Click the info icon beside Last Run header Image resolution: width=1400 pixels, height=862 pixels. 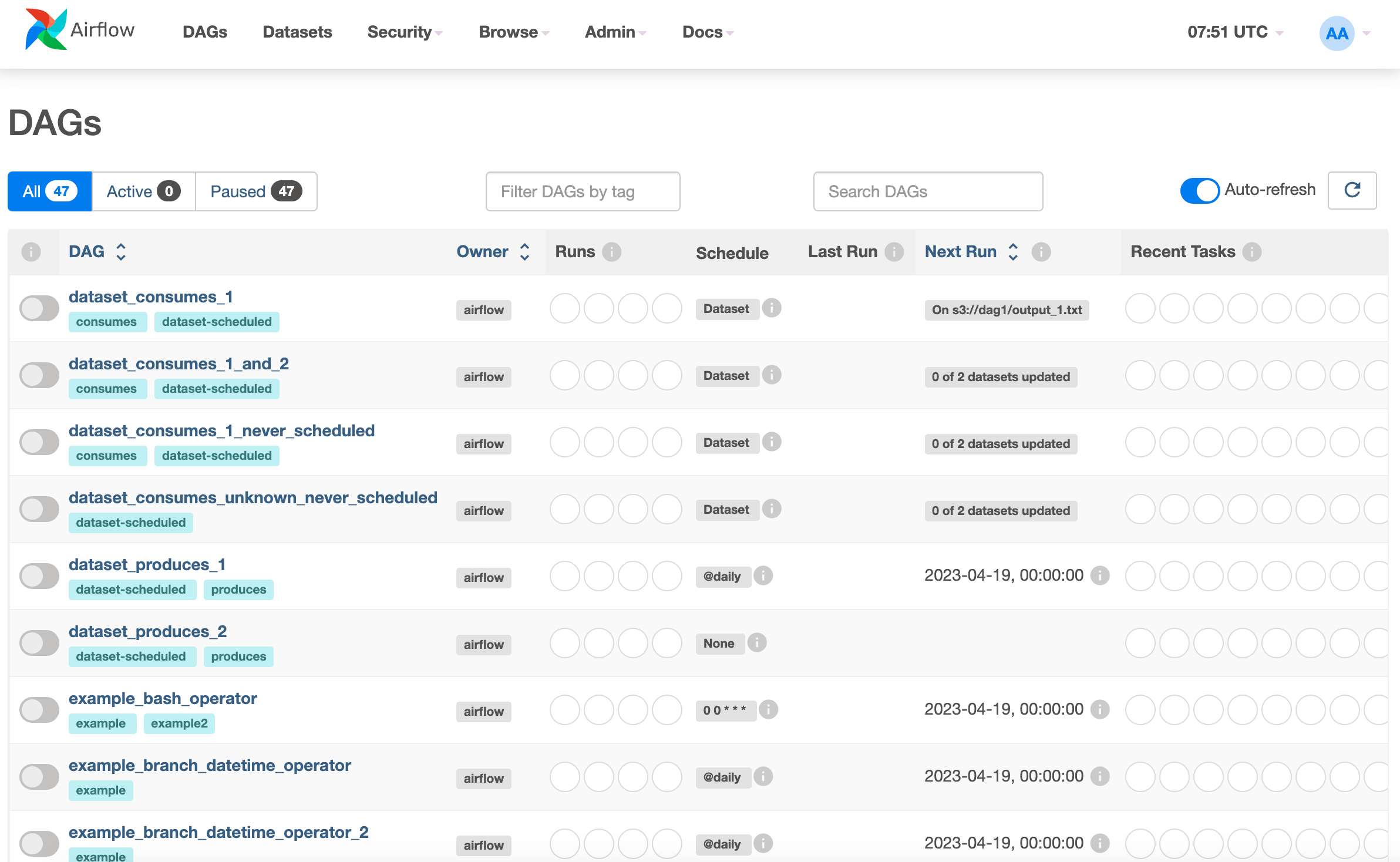pyautogui.click(x=894, y=252)
